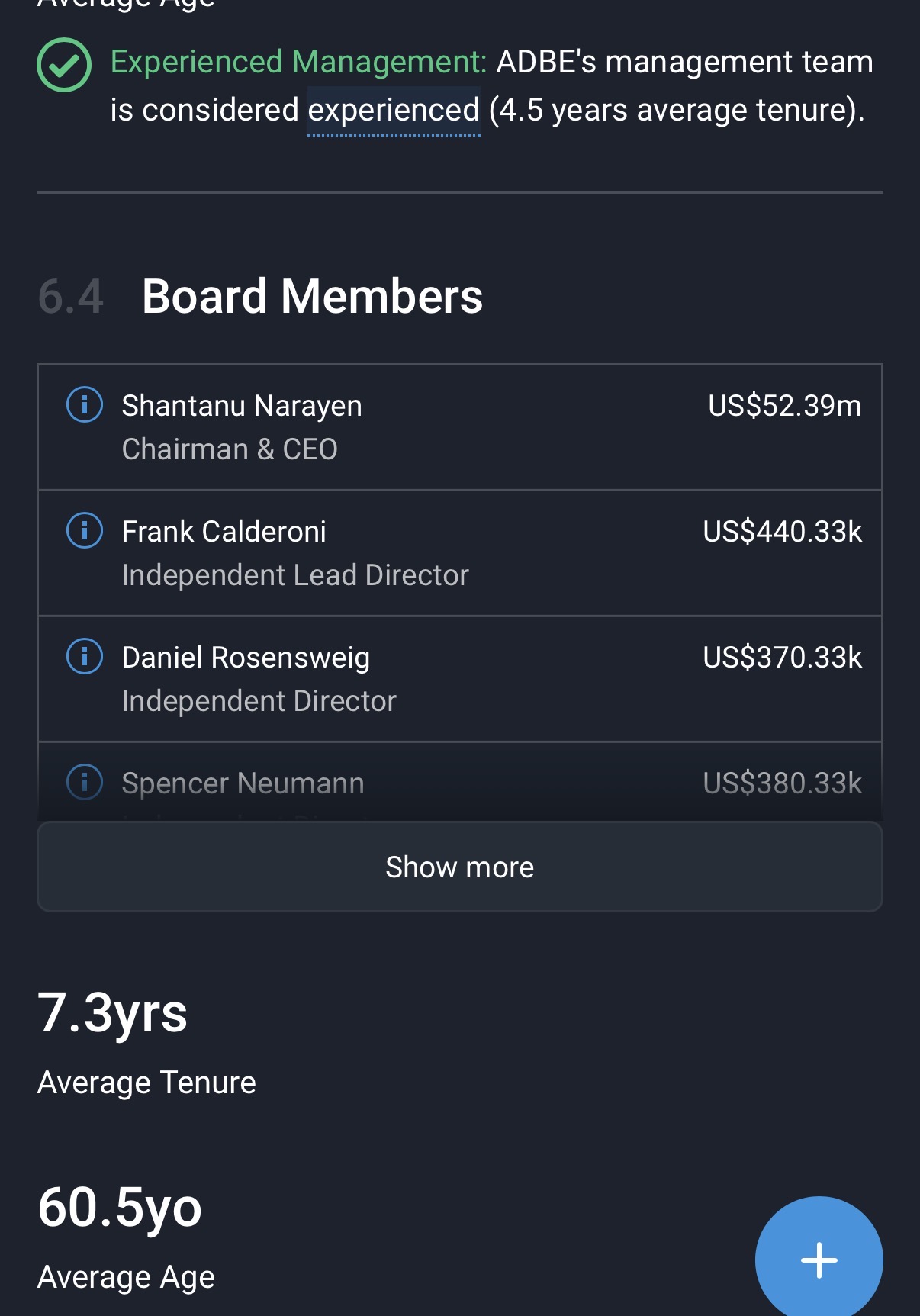Click US$440.33k compensation value
The height and width of the screenshot is (1316, 920).
pyautogui.click(x=782, y=532)
